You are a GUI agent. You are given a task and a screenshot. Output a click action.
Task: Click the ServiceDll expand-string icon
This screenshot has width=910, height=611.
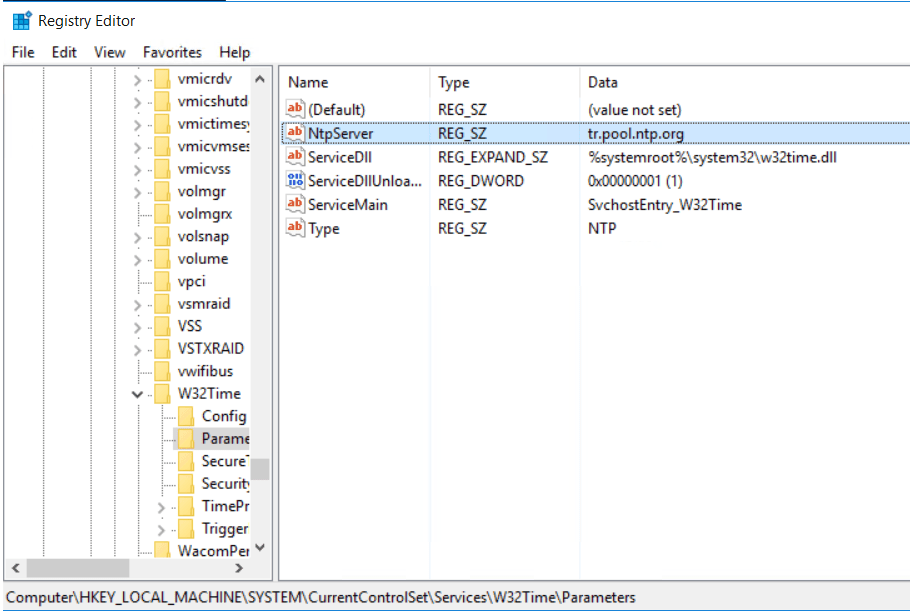coord(295,157)
